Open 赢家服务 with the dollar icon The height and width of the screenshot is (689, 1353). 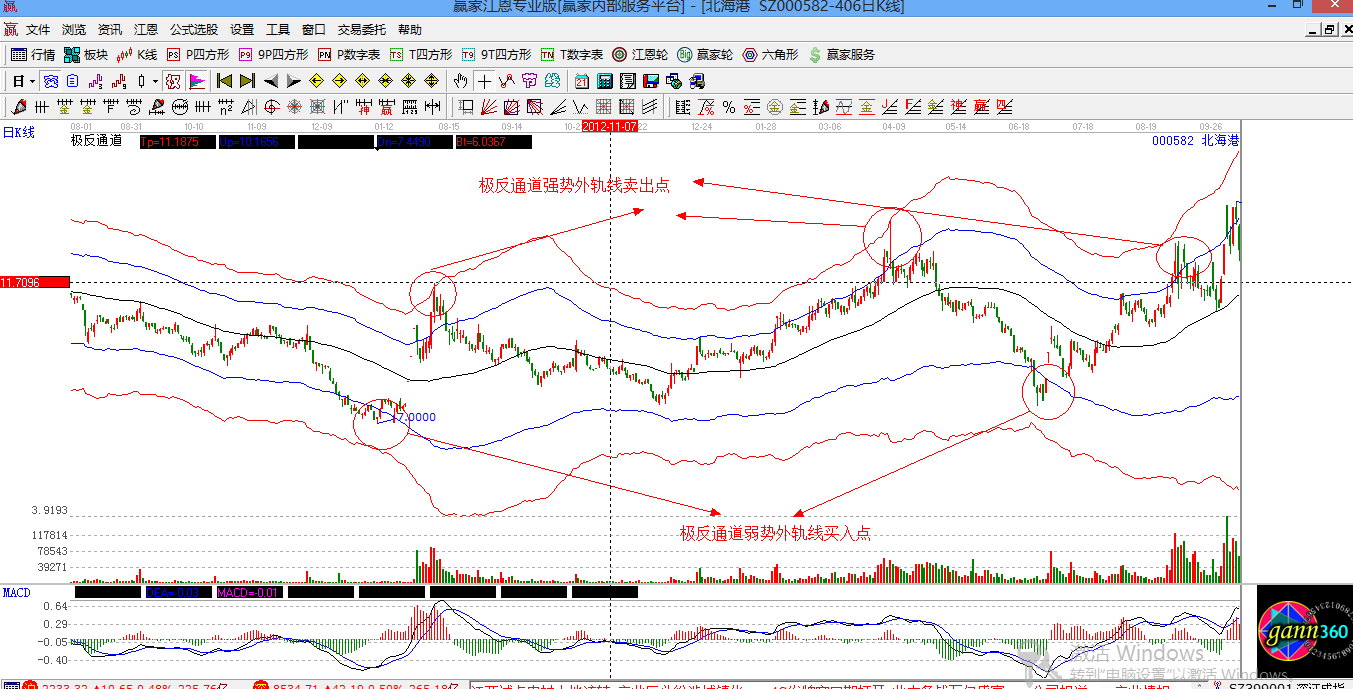click(x=841, y=55)
